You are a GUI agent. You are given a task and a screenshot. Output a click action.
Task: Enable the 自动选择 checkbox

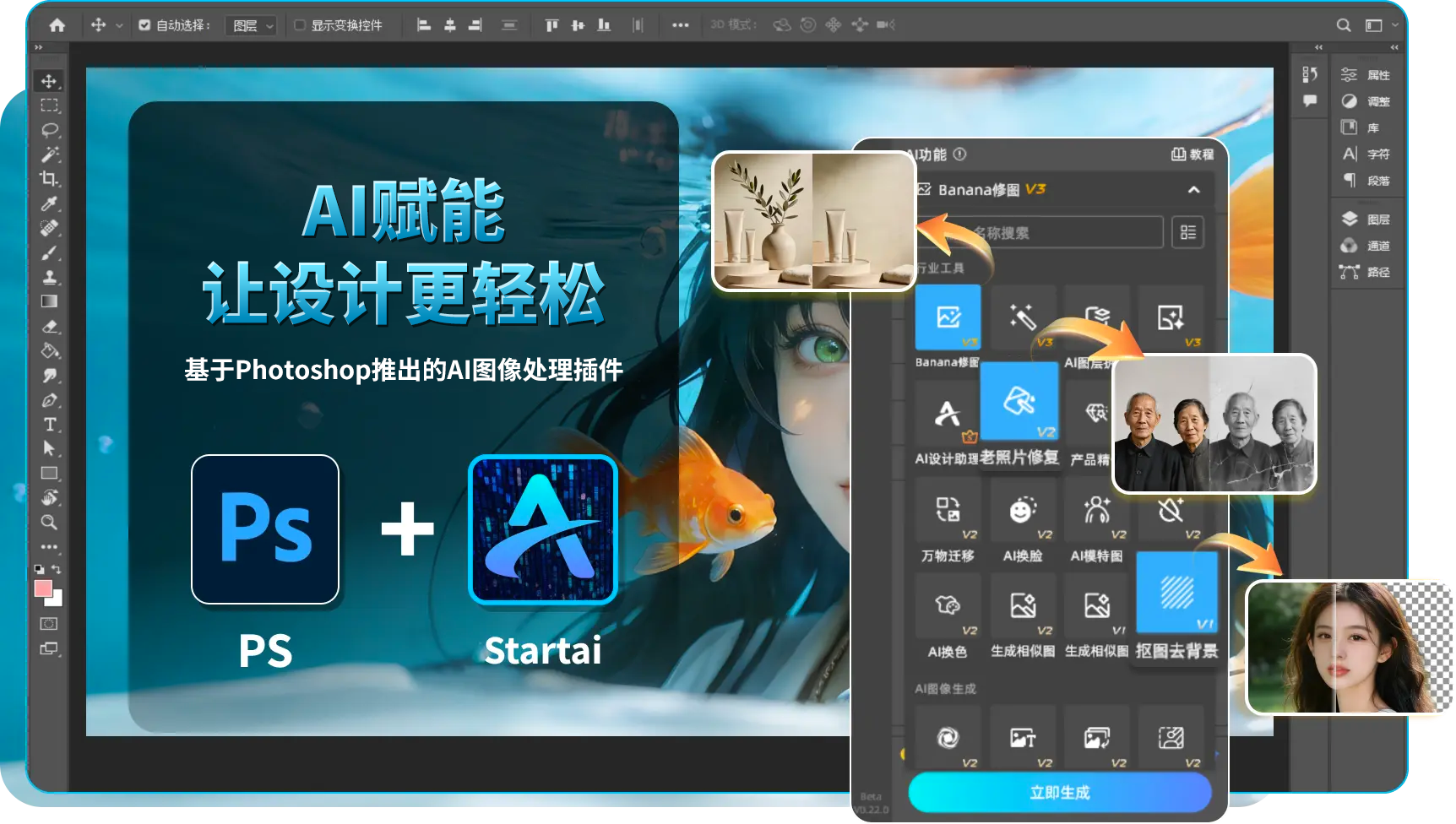[x=144, y=25]
